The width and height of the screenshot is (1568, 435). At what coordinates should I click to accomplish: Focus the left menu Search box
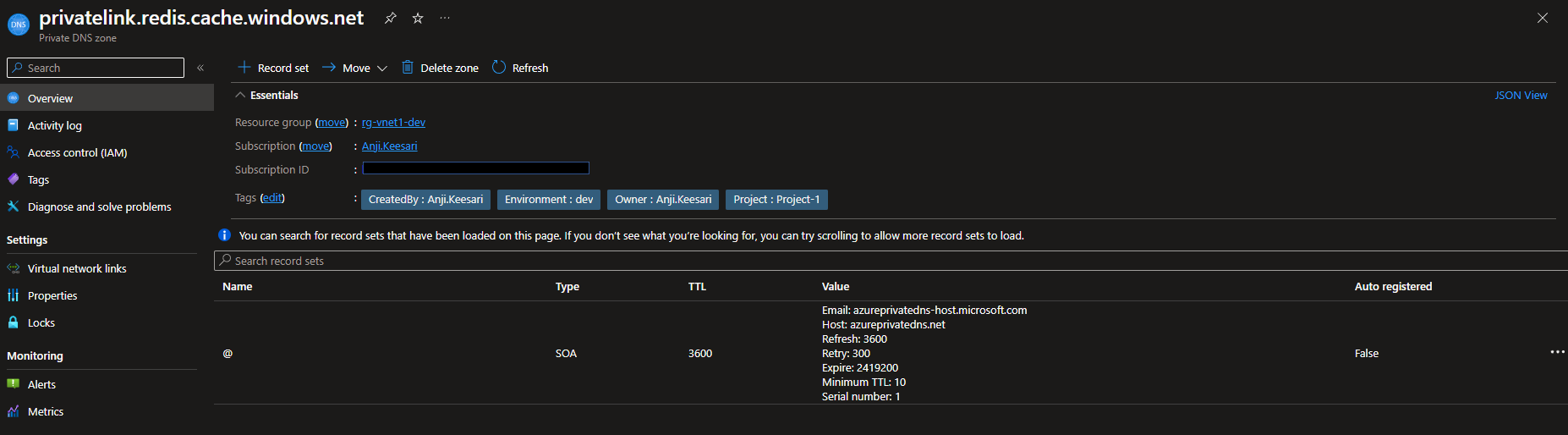[x=96, y=68]
